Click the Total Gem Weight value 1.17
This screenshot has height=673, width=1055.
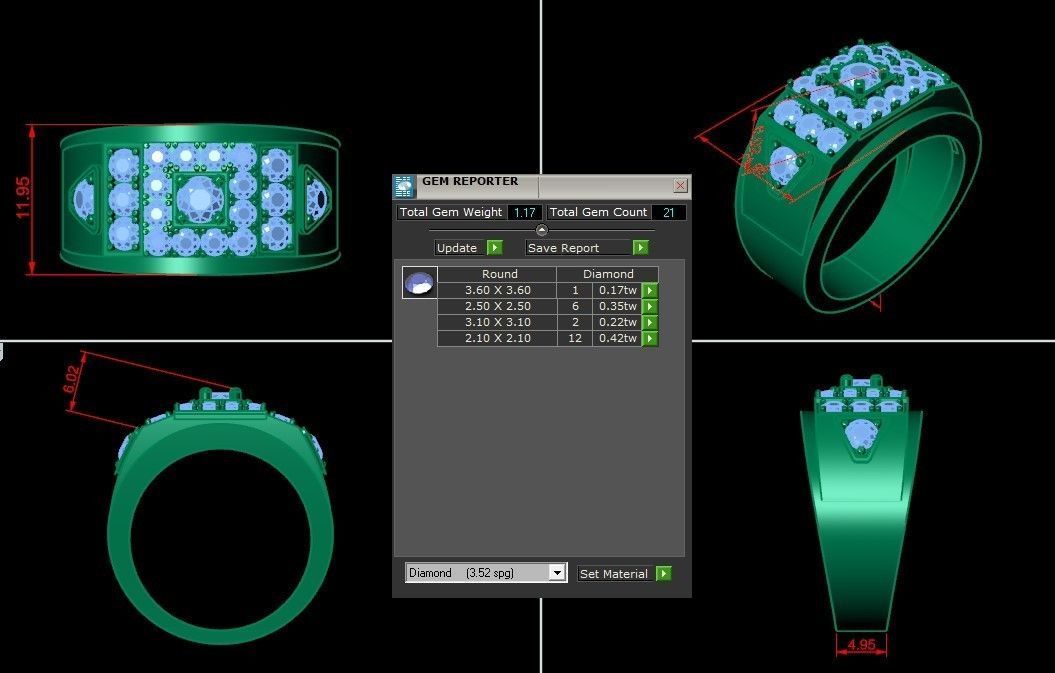click(524, 213)
